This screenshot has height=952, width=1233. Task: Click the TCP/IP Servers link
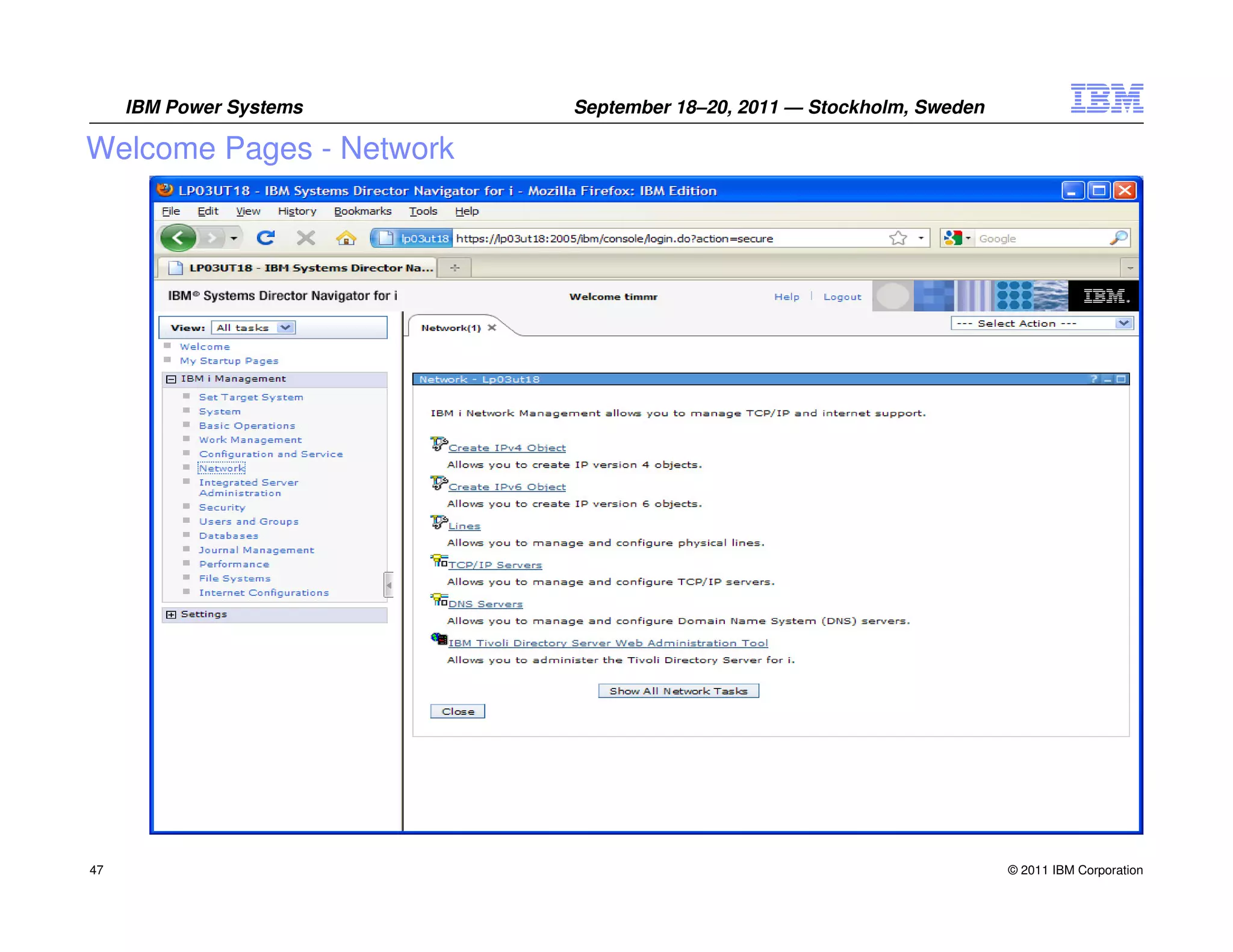(x=495, y=565)
